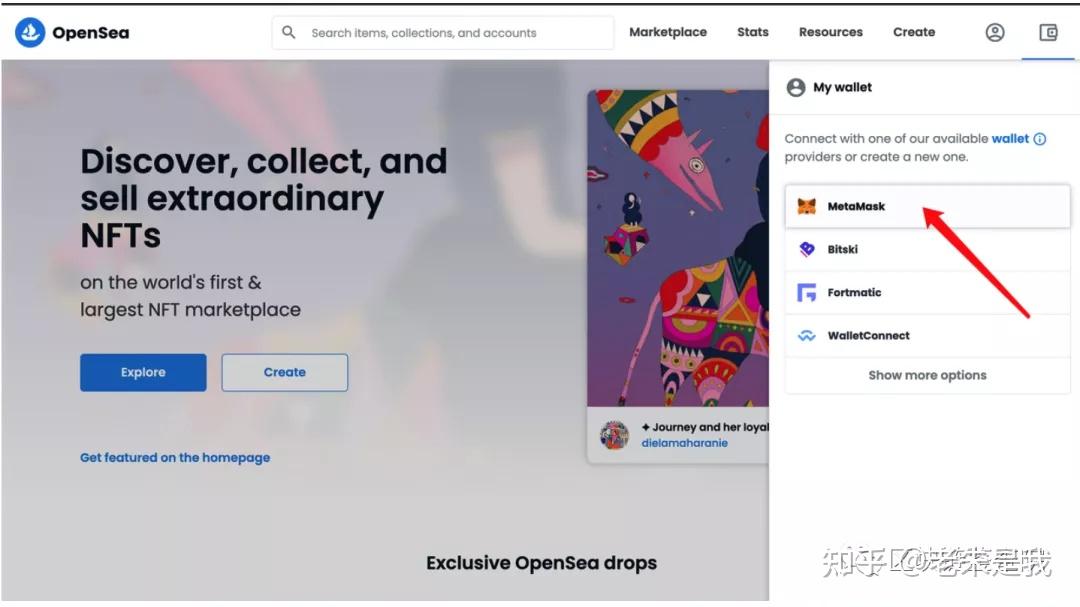Click the wallet icon in header
Image resolution: width=1080 pixels, height=607 pixels.
point(1048,32)
